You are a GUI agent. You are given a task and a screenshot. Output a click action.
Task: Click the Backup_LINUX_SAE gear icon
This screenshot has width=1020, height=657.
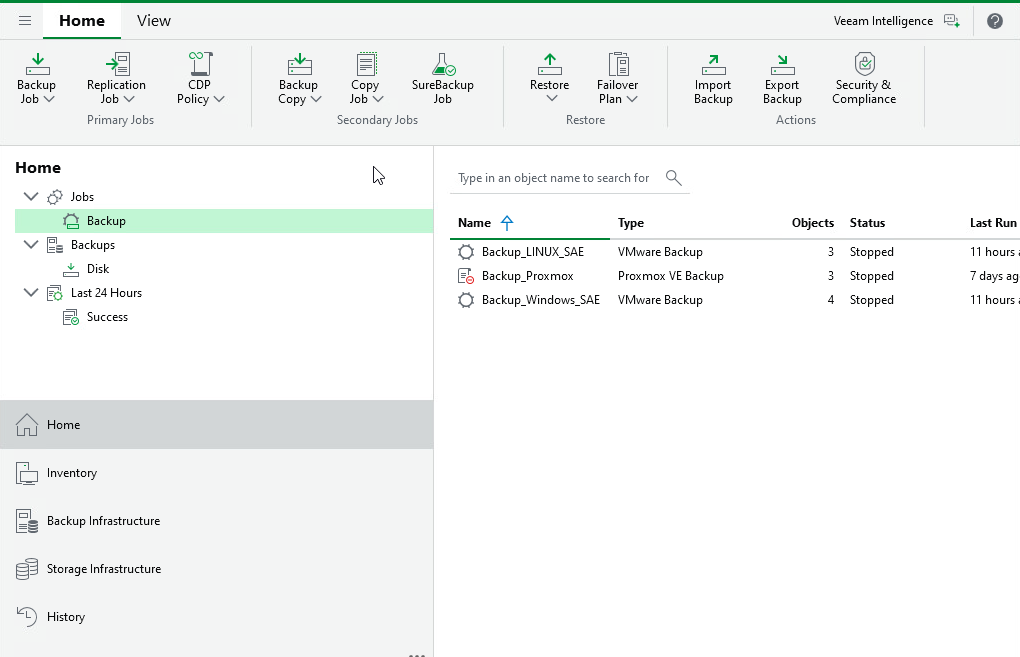466,252
